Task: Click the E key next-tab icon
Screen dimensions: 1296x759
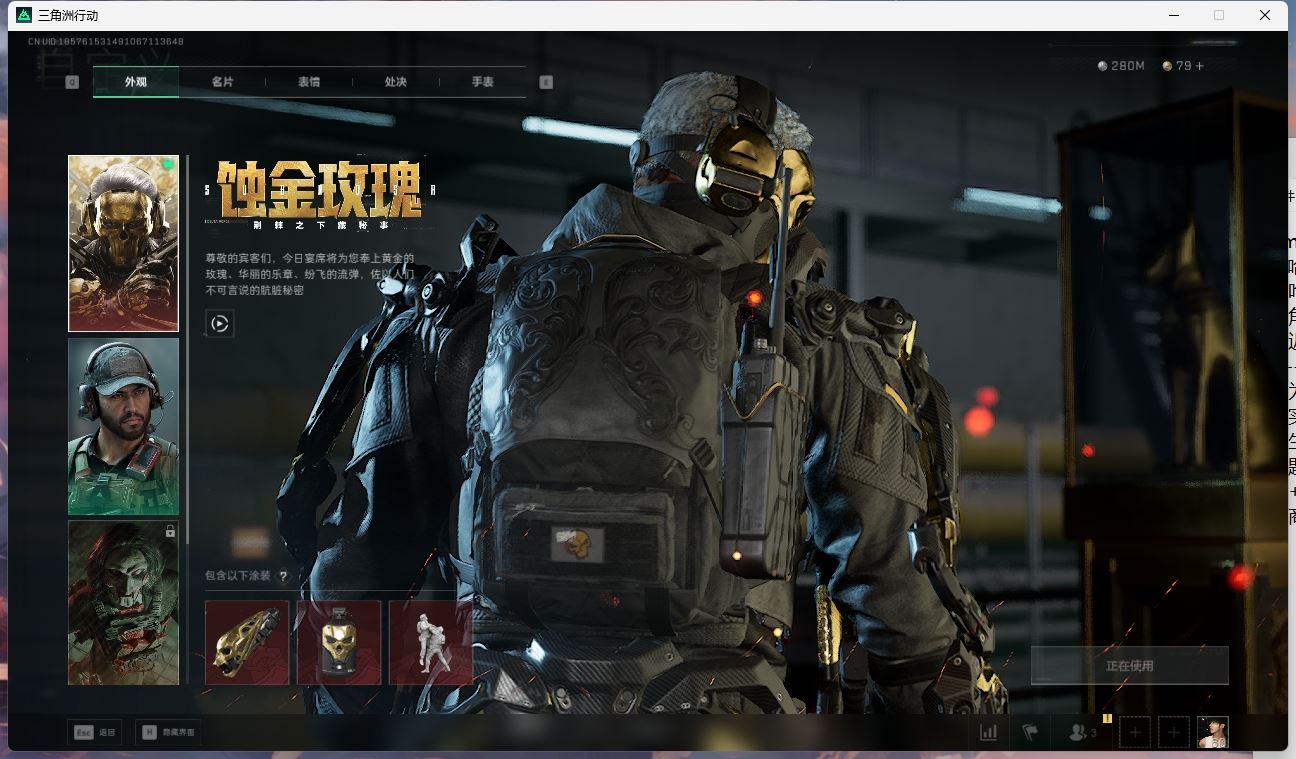Action: (x=546, y=82)
